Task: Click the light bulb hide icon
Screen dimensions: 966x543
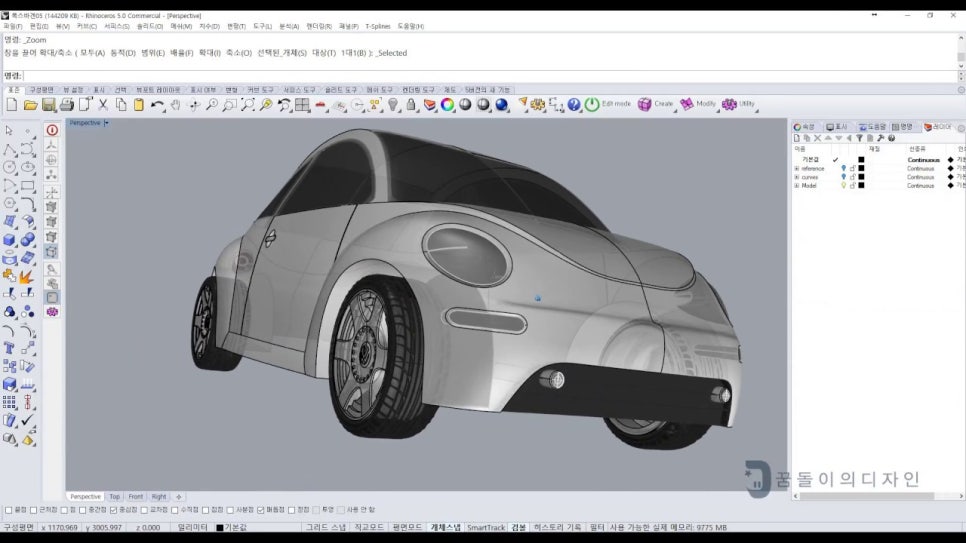Action: 393,105
